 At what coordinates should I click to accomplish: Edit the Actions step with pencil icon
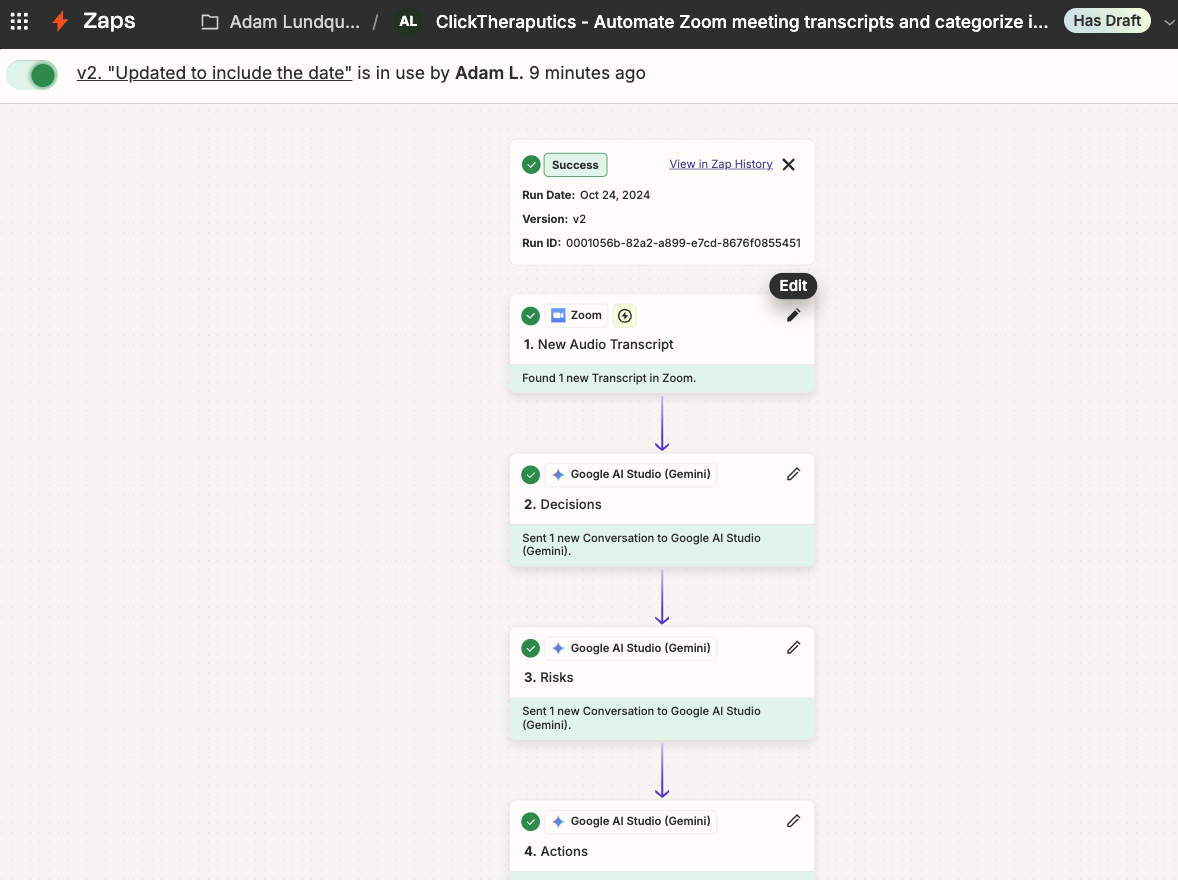click(793, 821)
